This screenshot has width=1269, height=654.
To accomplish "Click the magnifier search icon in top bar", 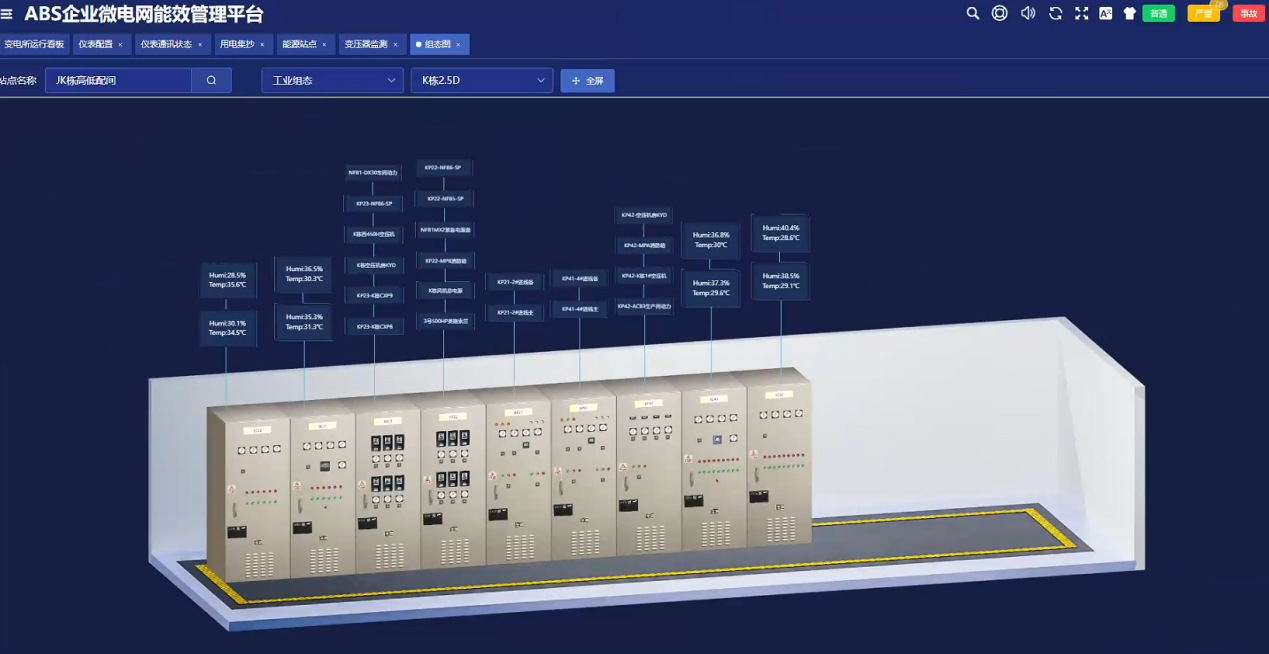I will (x=973, y=13).
